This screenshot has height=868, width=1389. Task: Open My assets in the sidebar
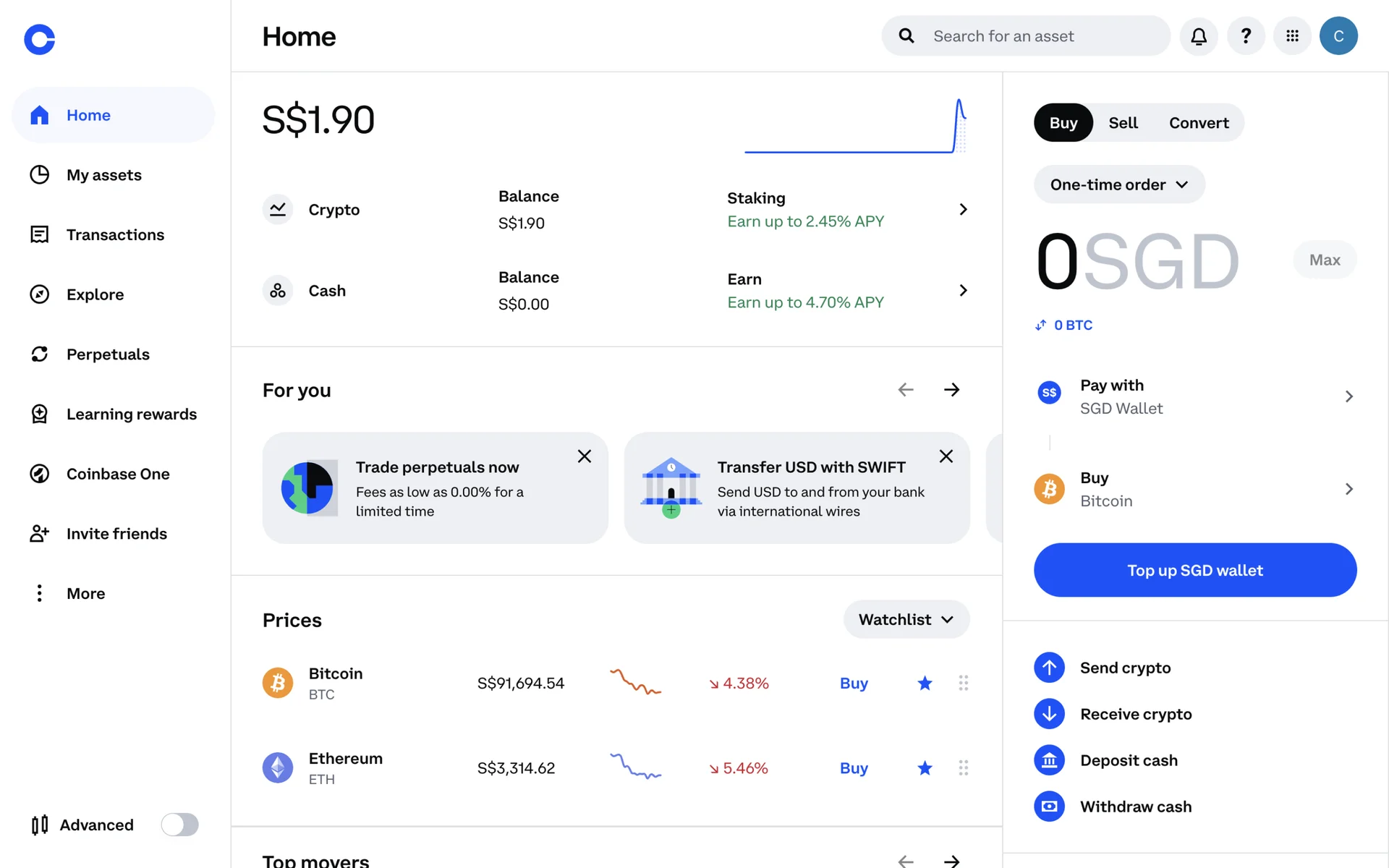(x=103, y=175)
